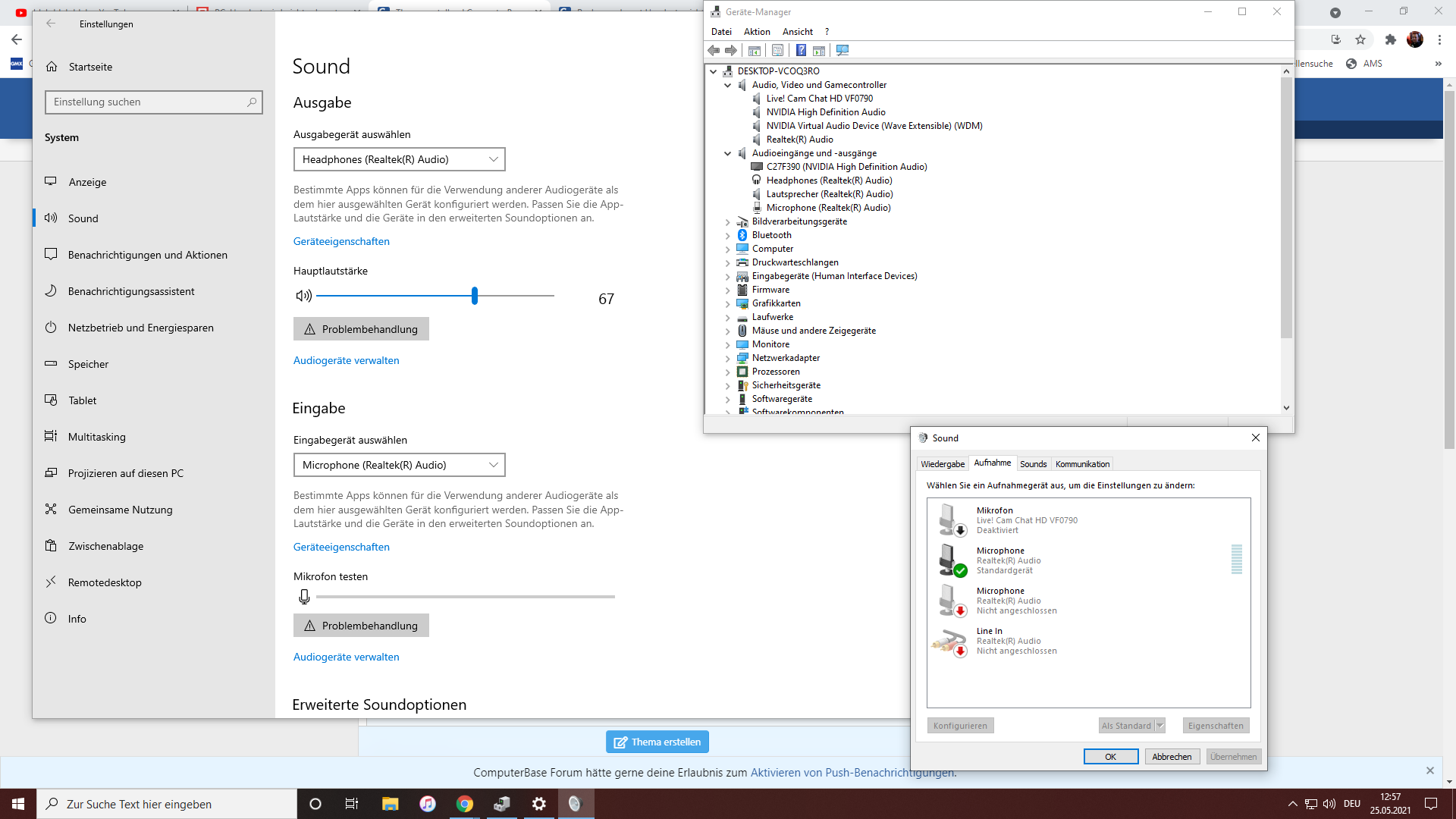Click the Problembehandlung button under Ausgabe
Screen dimensions: 1456x819
click(361, 329)
